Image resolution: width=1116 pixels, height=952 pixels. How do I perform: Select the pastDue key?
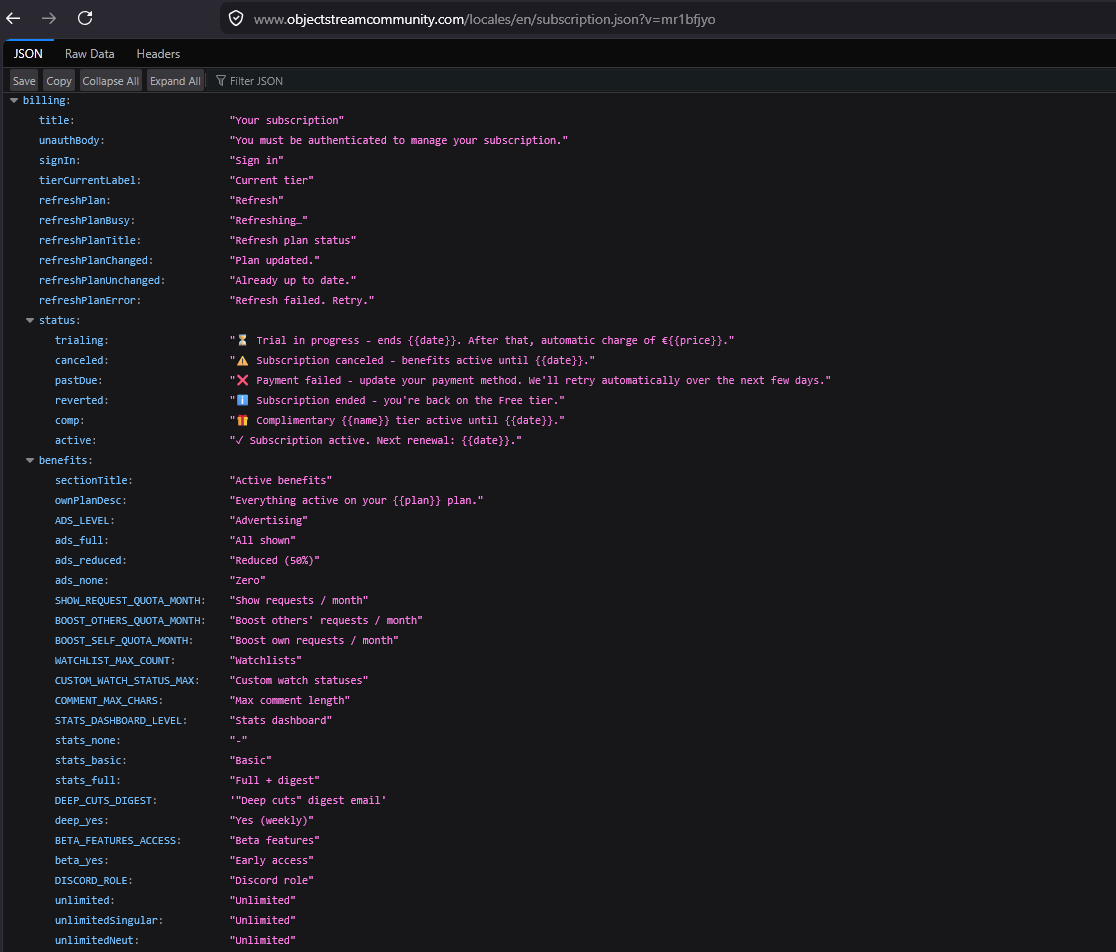(x=78, y=381)
